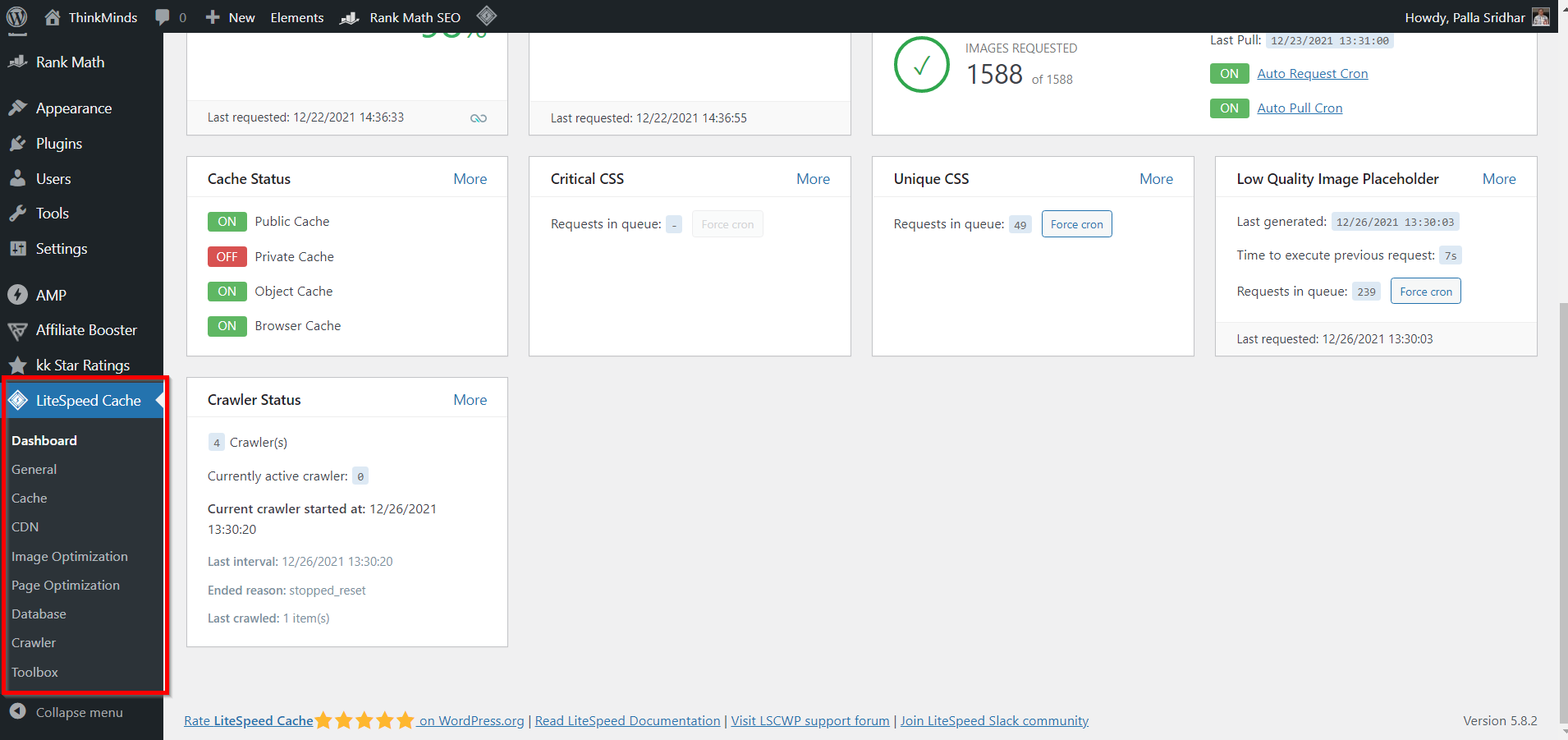
Task: Click the ThinkMinds home icon
Action: point(53,17)
